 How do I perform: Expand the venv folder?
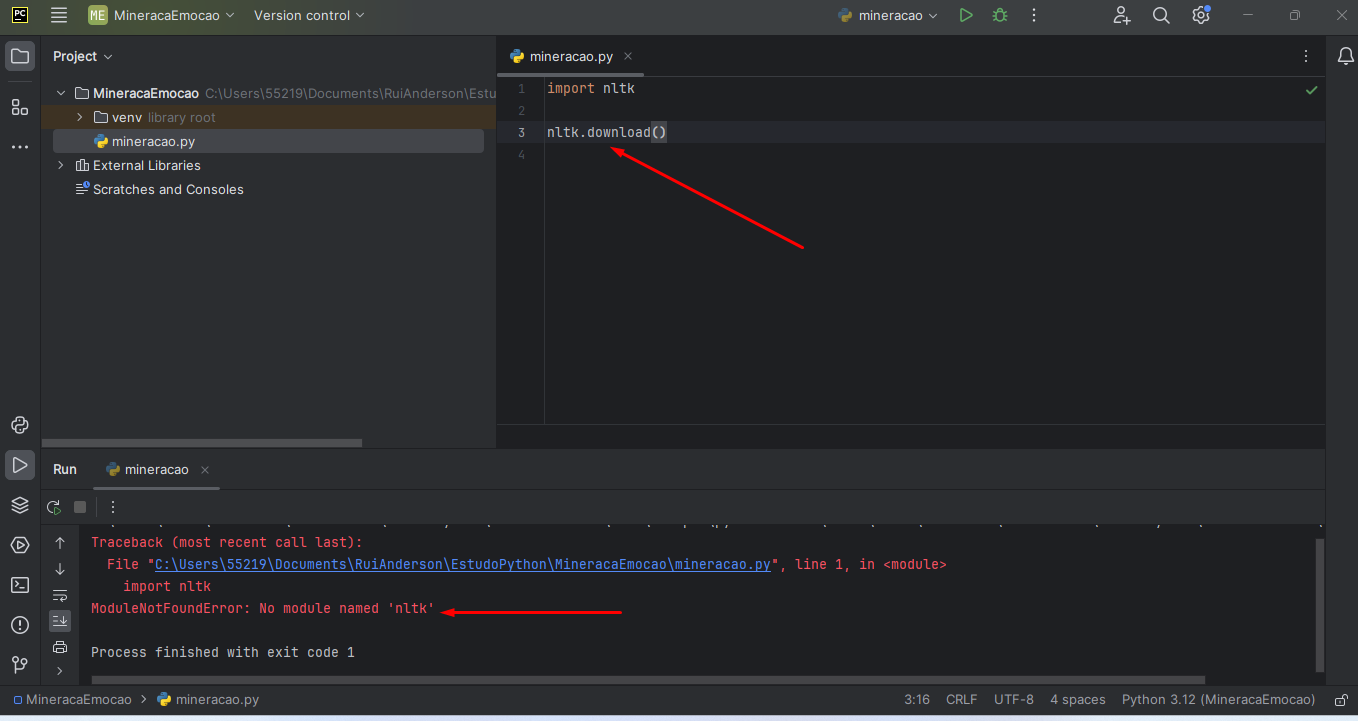pyautogui.click(x=79, y=117)
